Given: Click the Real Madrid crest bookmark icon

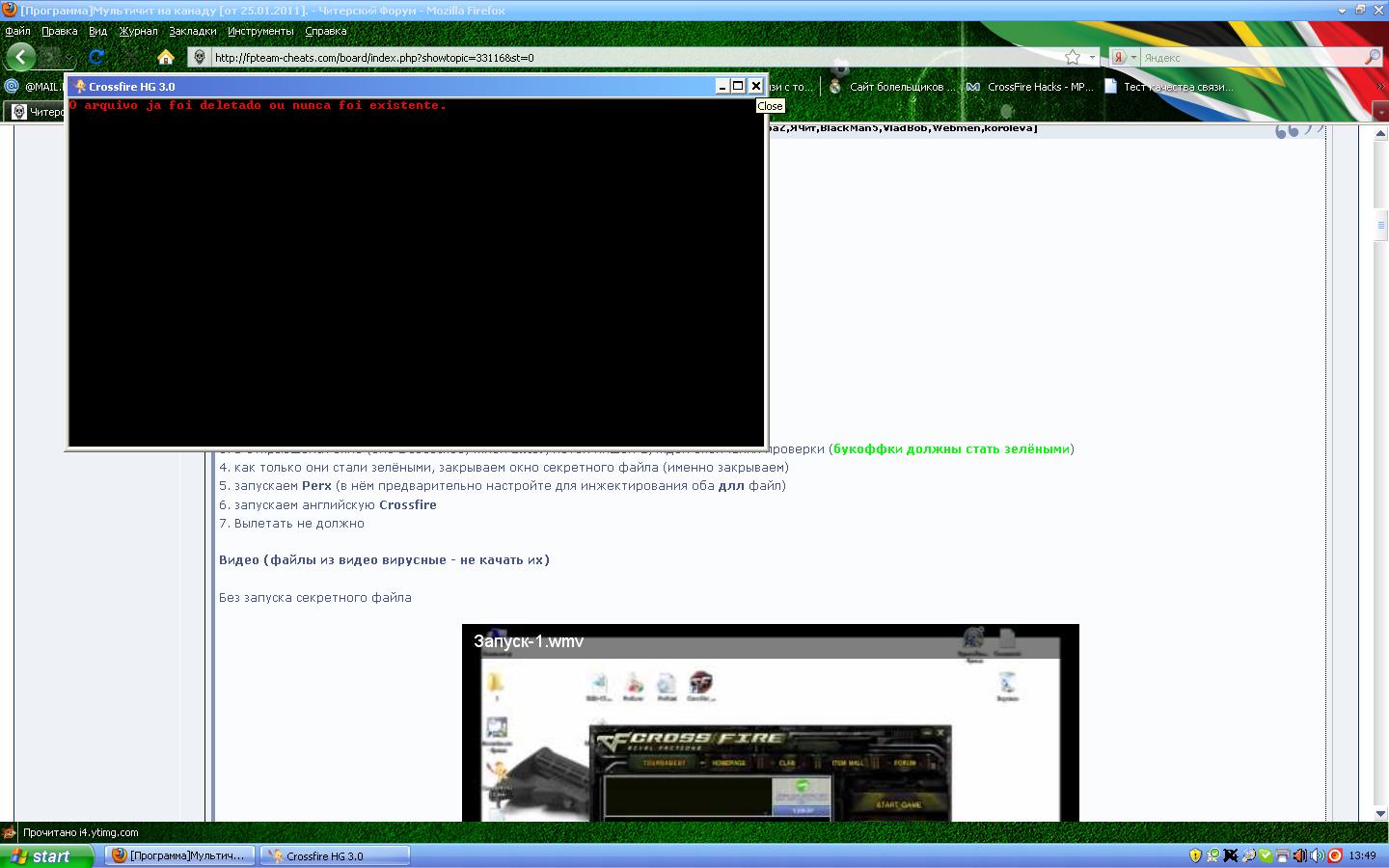Looking at the screenshot, I should click(835, 87).
